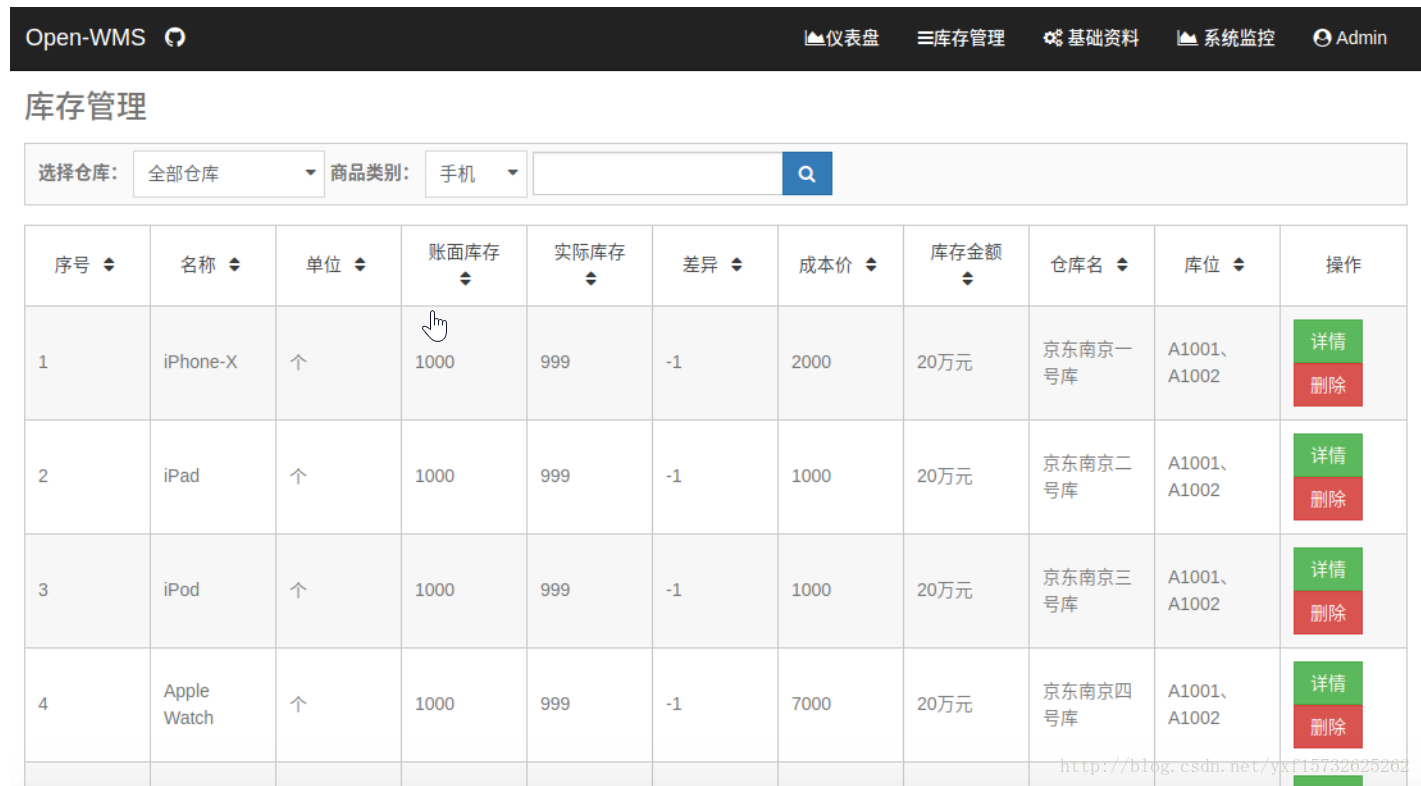Screen dimensions: 1421x786
Task: View 详情 for iPad row
Action: 1328,456
